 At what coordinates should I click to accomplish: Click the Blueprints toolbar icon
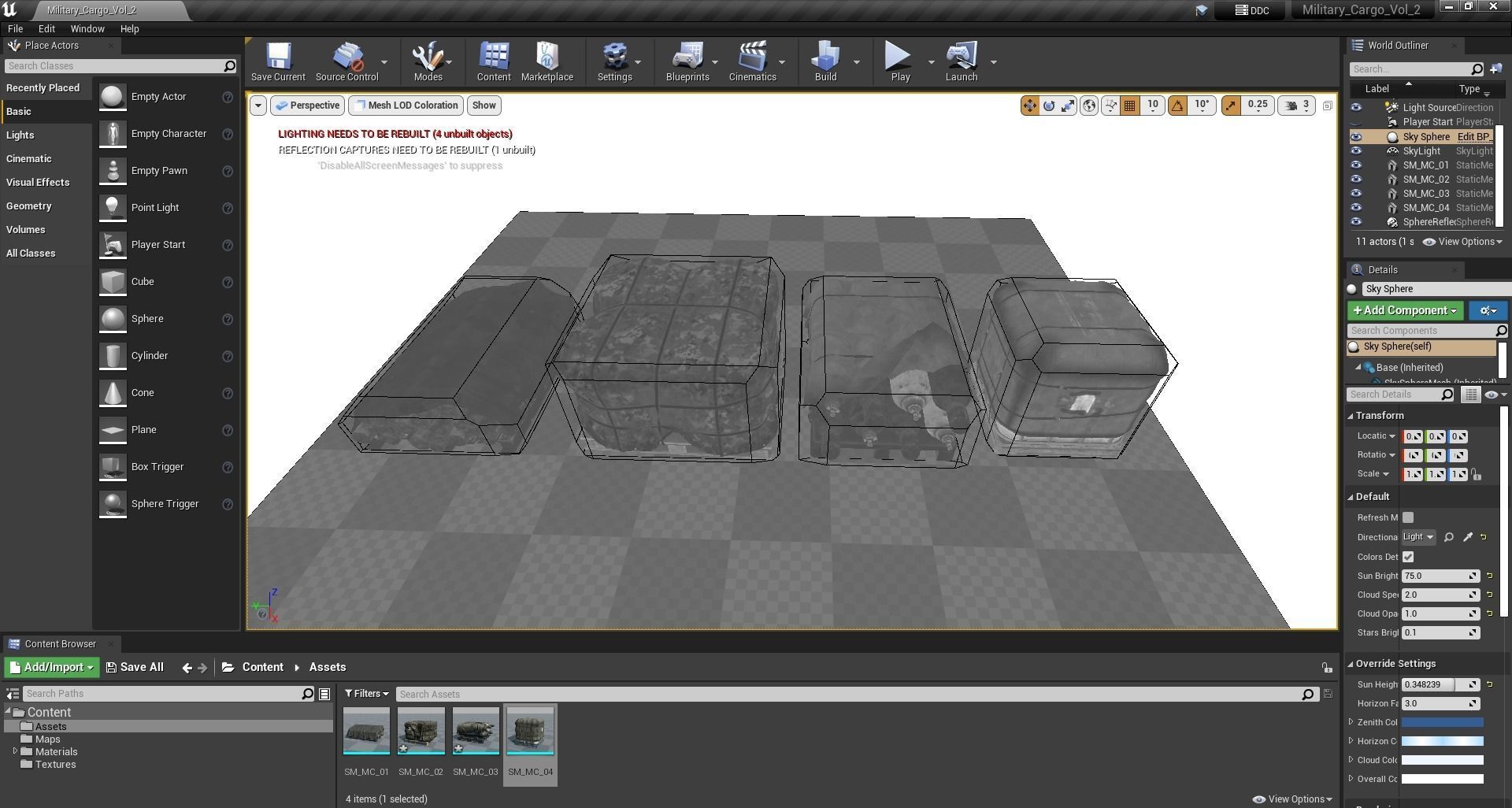tap(687, 61)
